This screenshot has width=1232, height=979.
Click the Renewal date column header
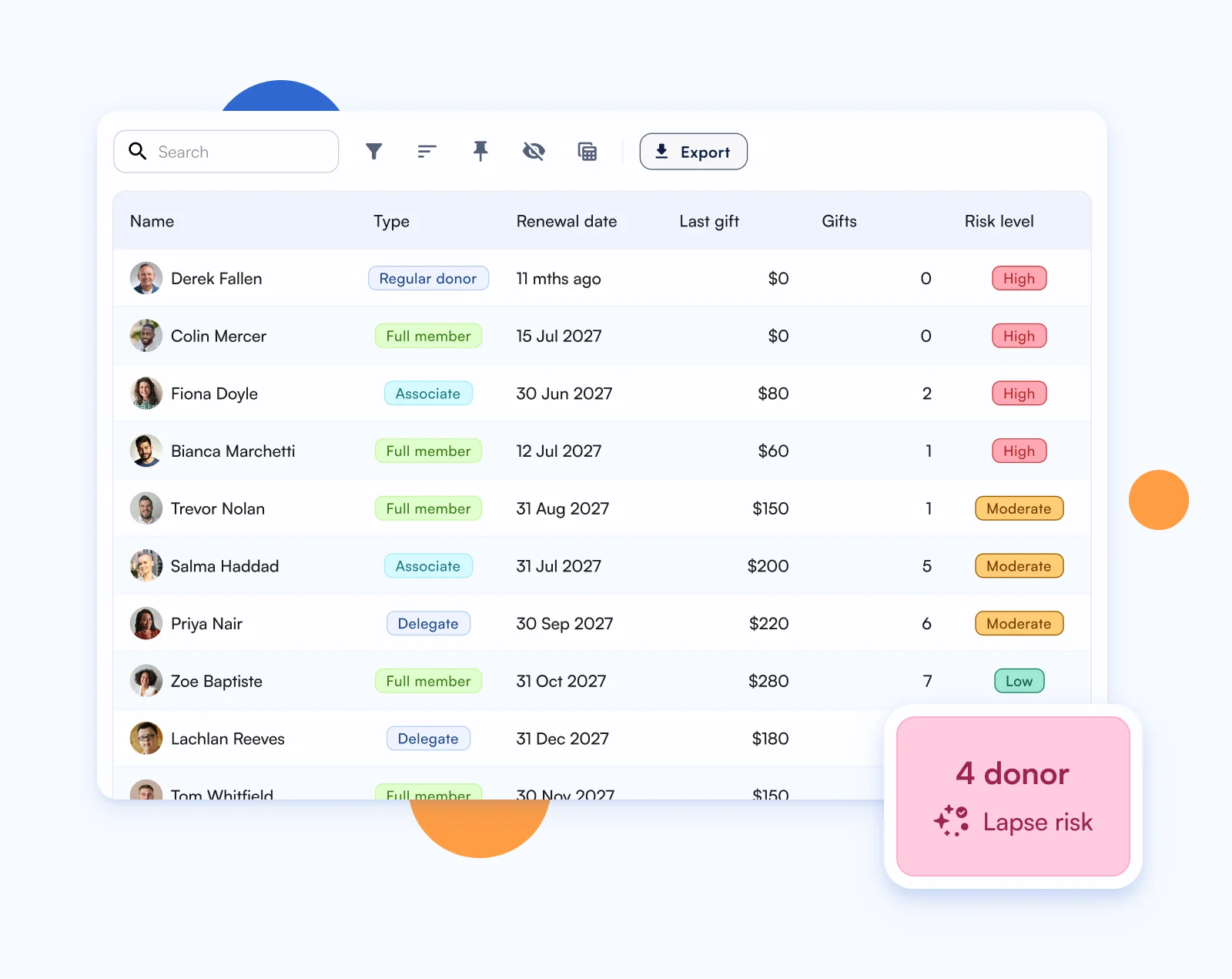(567, 221)
